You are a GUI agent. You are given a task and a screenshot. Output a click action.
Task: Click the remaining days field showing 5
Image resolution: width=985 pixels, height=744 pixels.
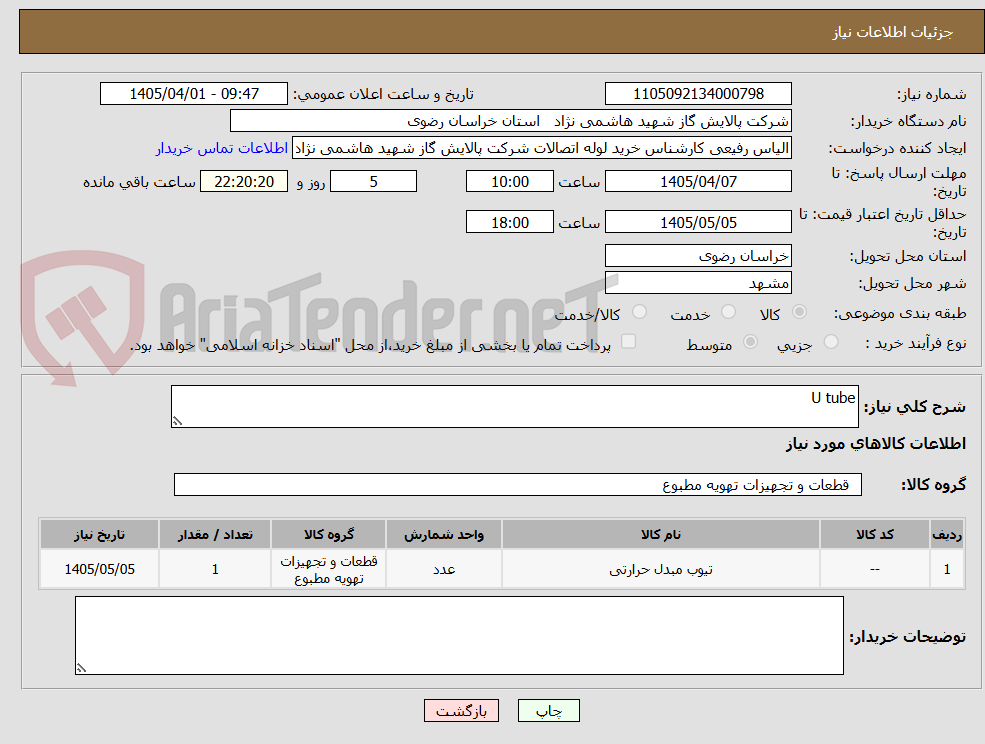click(373, 182)
